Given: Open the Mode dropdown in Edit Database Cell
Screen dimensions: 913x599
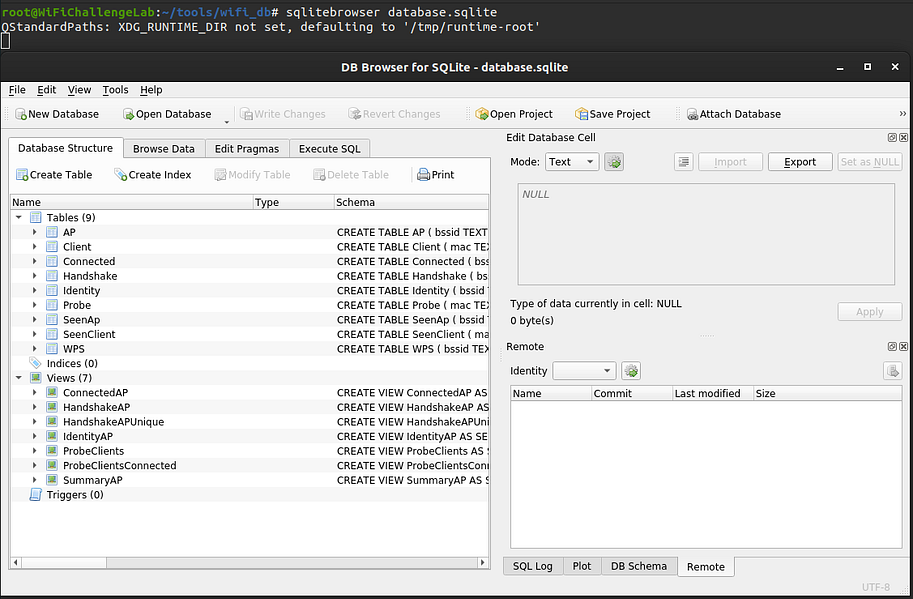Looking at the screenshot, I should pyautogui.click(x=572, y=161).
